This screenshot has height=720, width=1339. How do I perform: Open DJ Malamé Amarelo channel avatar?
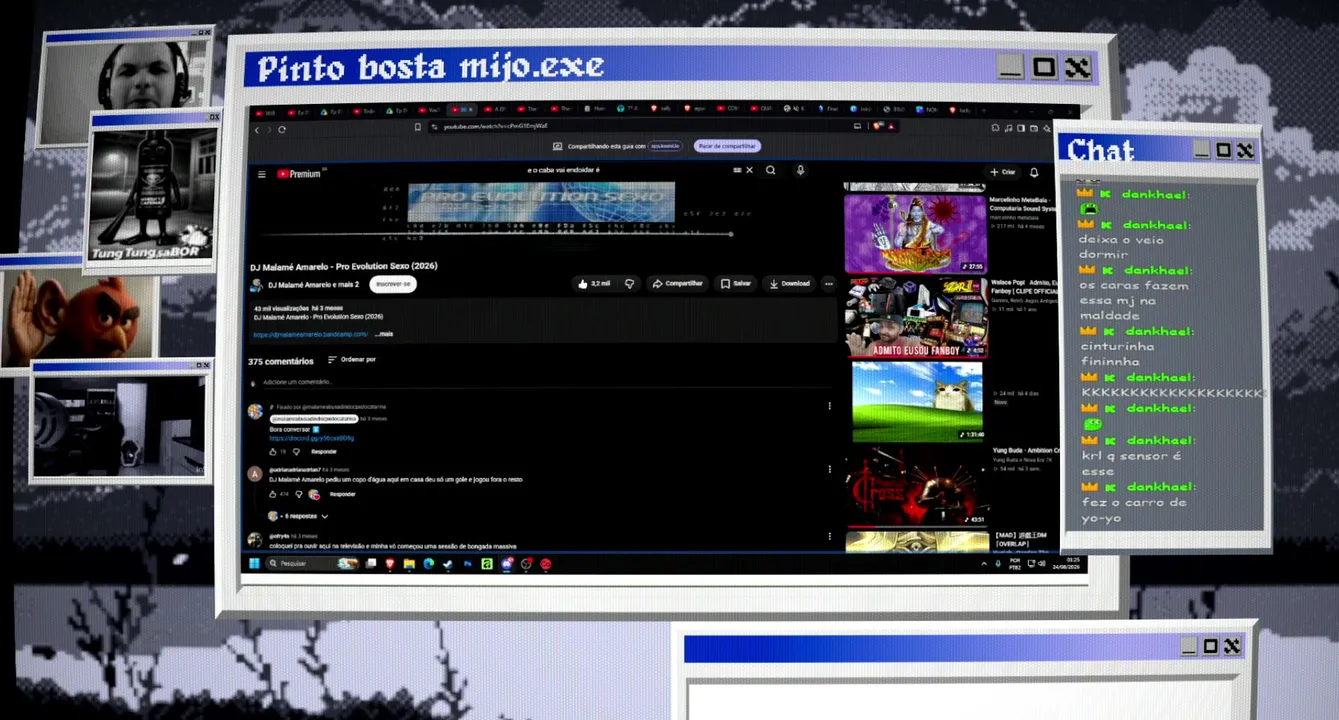[x=257, y=285]
